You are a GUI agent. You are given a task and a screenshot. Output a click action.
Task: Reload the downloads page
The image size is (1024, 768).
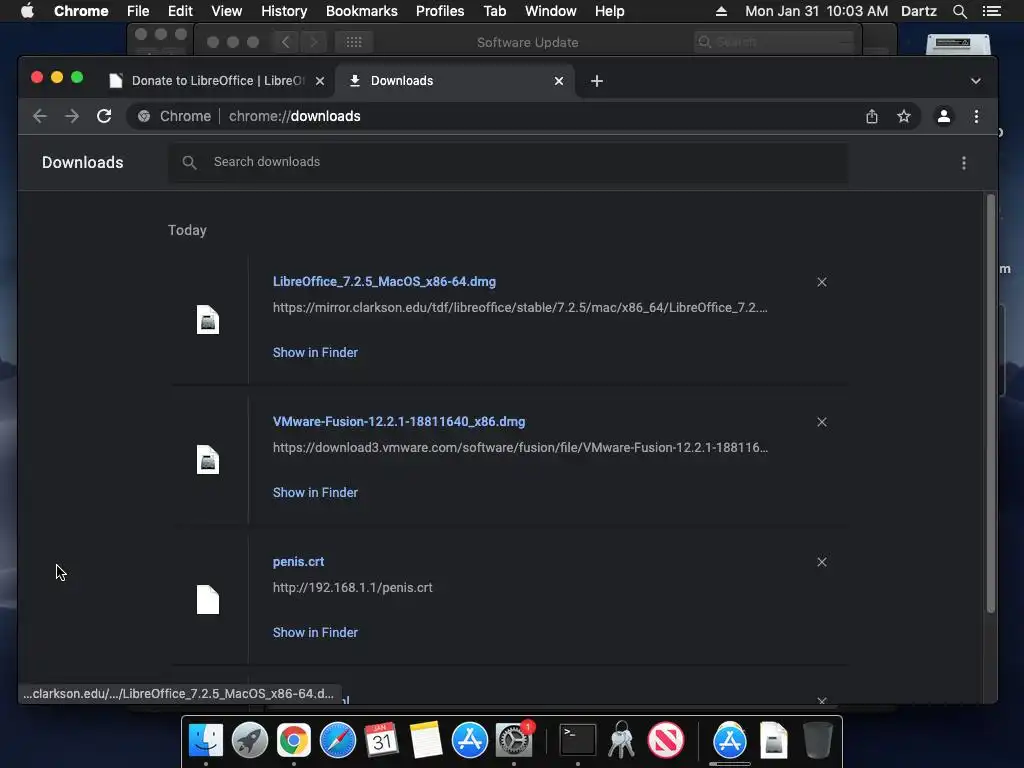104,116
